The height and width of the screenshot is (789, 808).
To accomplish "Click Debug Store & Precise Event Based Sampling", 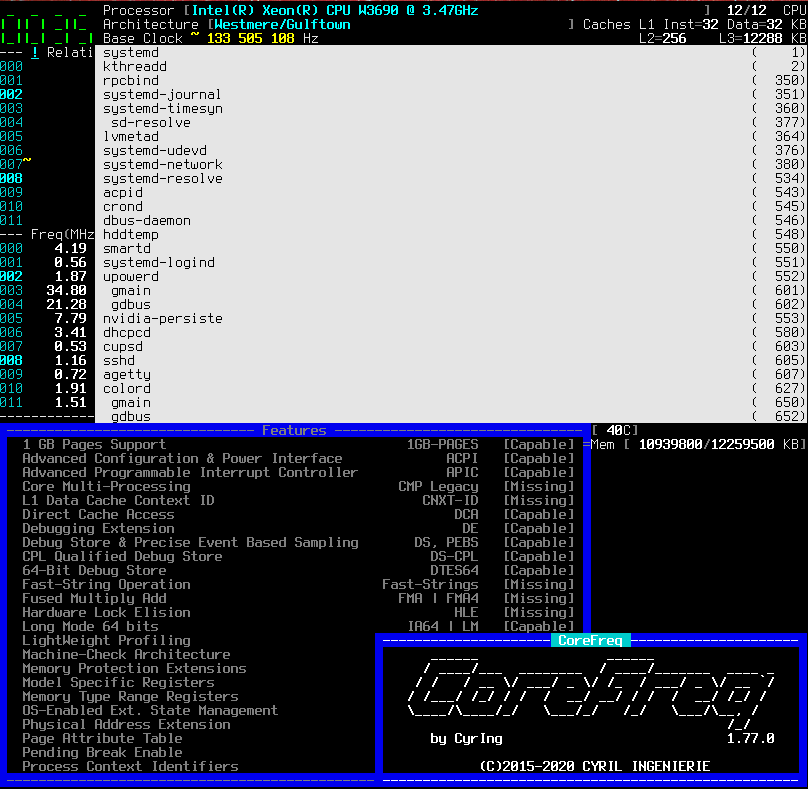I will [298, 542].
